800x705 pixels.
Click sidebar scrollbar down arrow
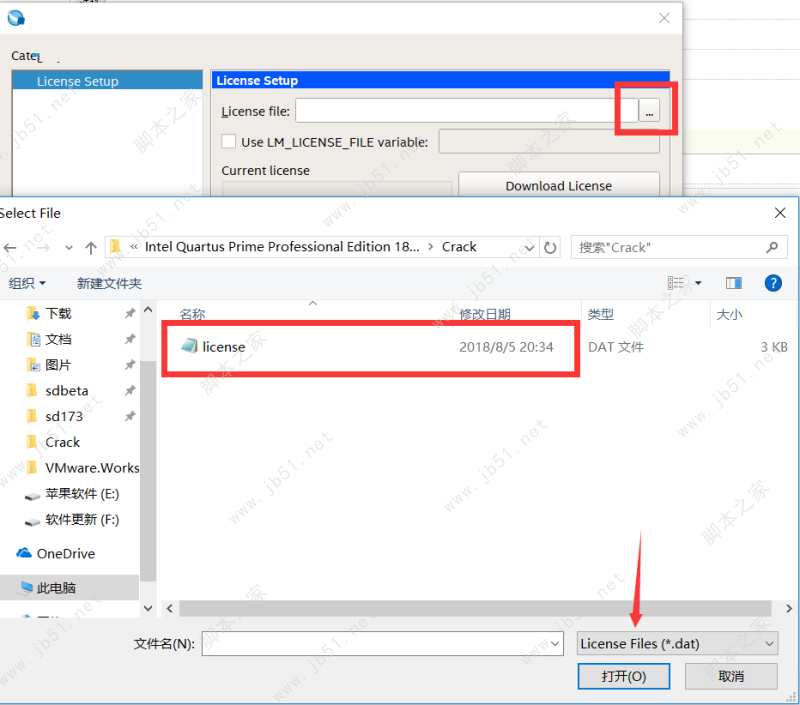tap(148, 608)
